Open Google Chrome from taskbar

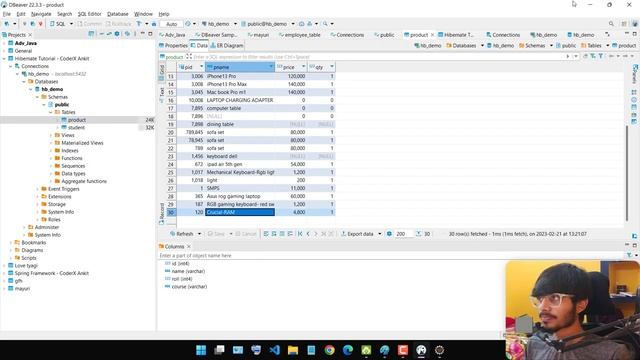(330, 350)
